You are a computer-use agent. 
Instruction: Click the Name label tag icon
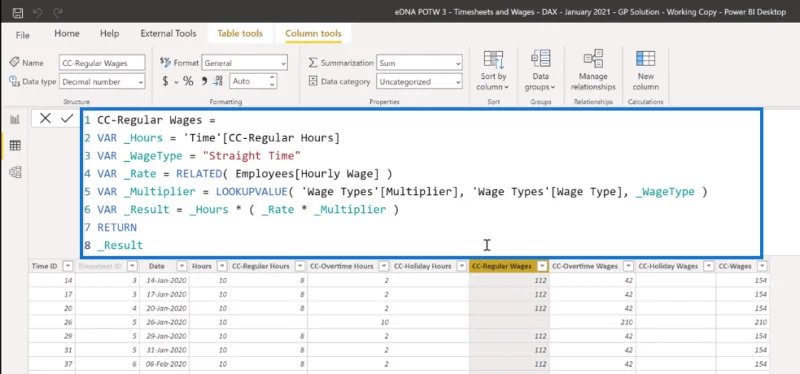[14, 62]
